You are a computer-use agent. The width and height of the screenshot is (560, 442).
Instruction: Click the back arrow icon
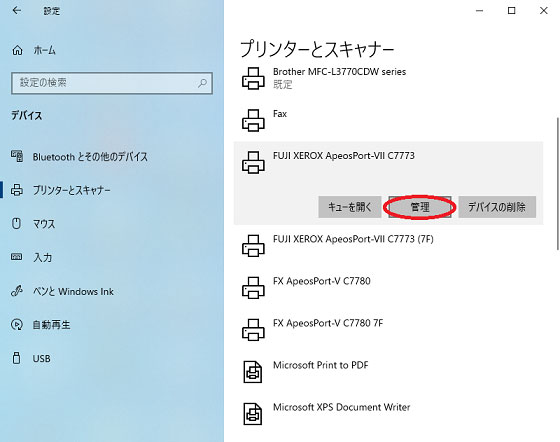click(16, 11)
